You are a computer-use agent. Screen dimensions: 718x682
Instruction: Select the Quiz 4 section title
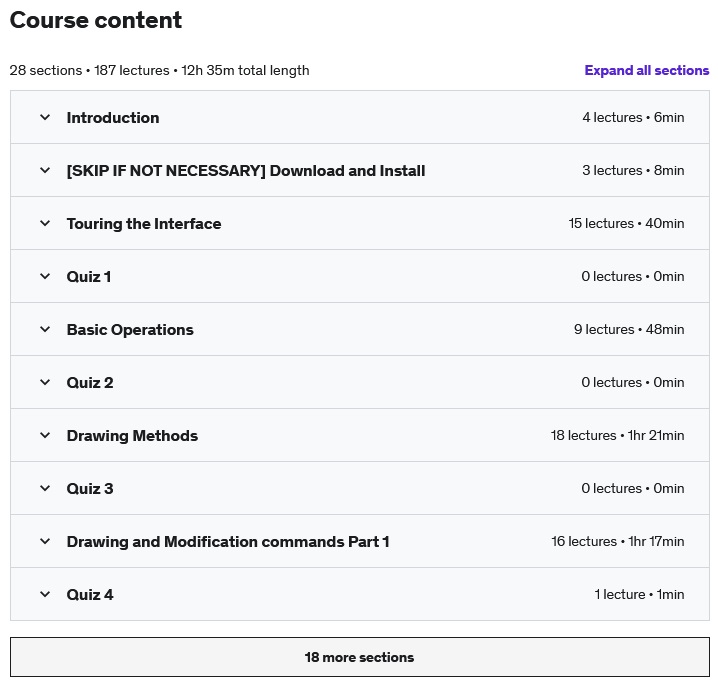90,594
